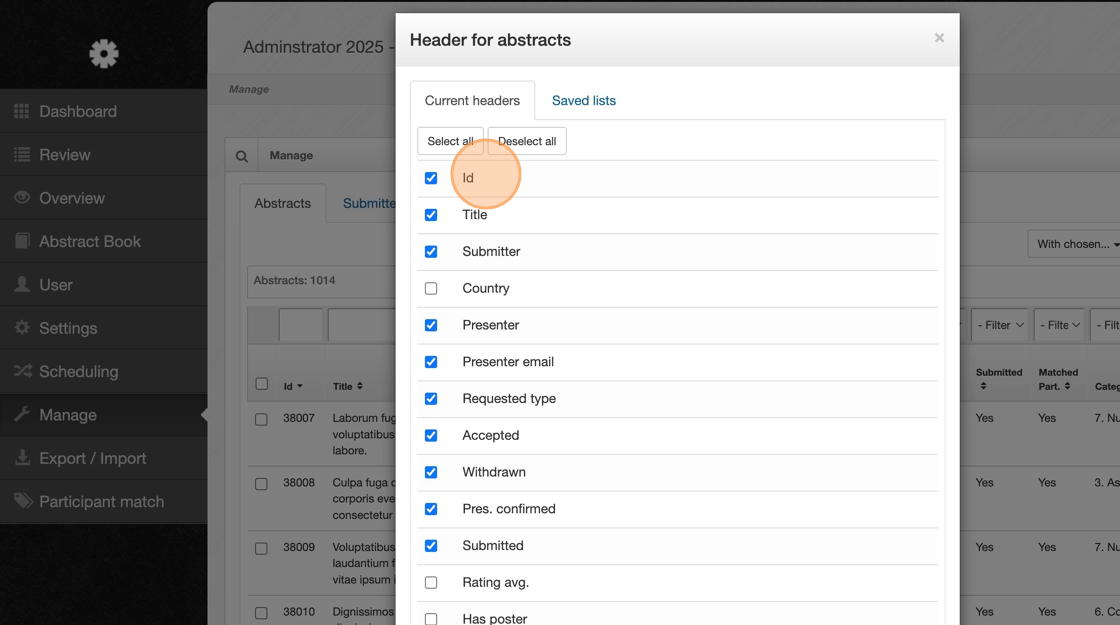Click the Manage wrench icon
The height and width of the screenshot is (625, 1120).
pos(21,414)
